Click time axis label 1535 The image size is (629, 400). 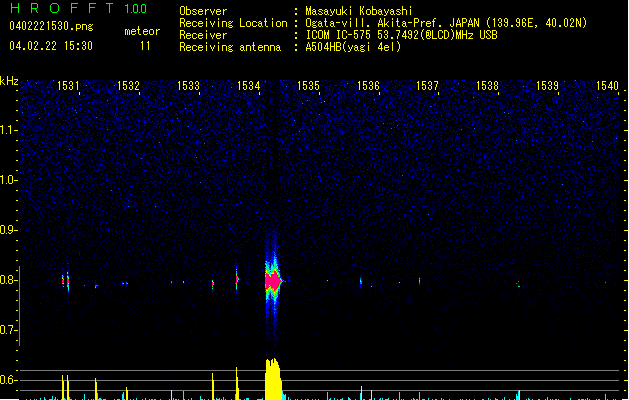(308, 86)
